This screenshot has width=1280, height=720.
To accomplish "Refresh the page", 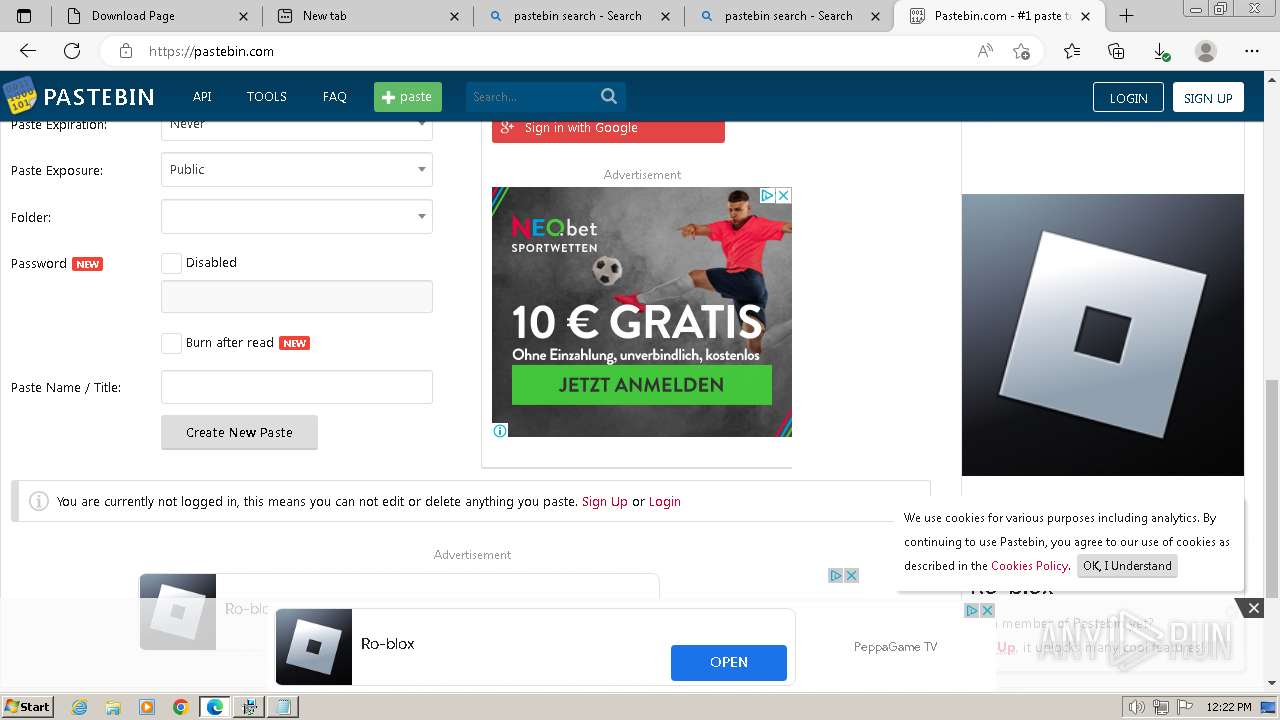I will coord(72,51).
